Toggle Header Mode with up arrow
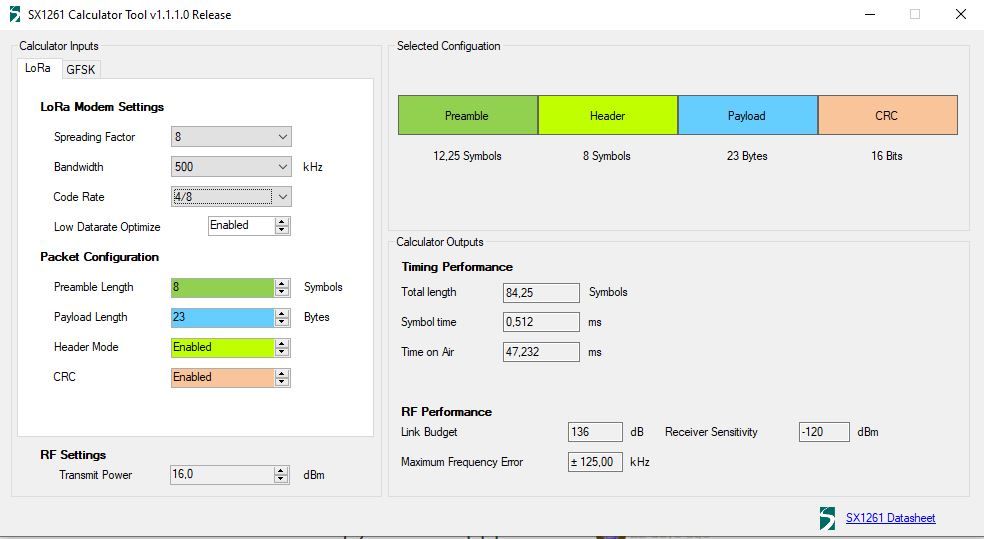 pyautogui.click(x=282, y=343)
